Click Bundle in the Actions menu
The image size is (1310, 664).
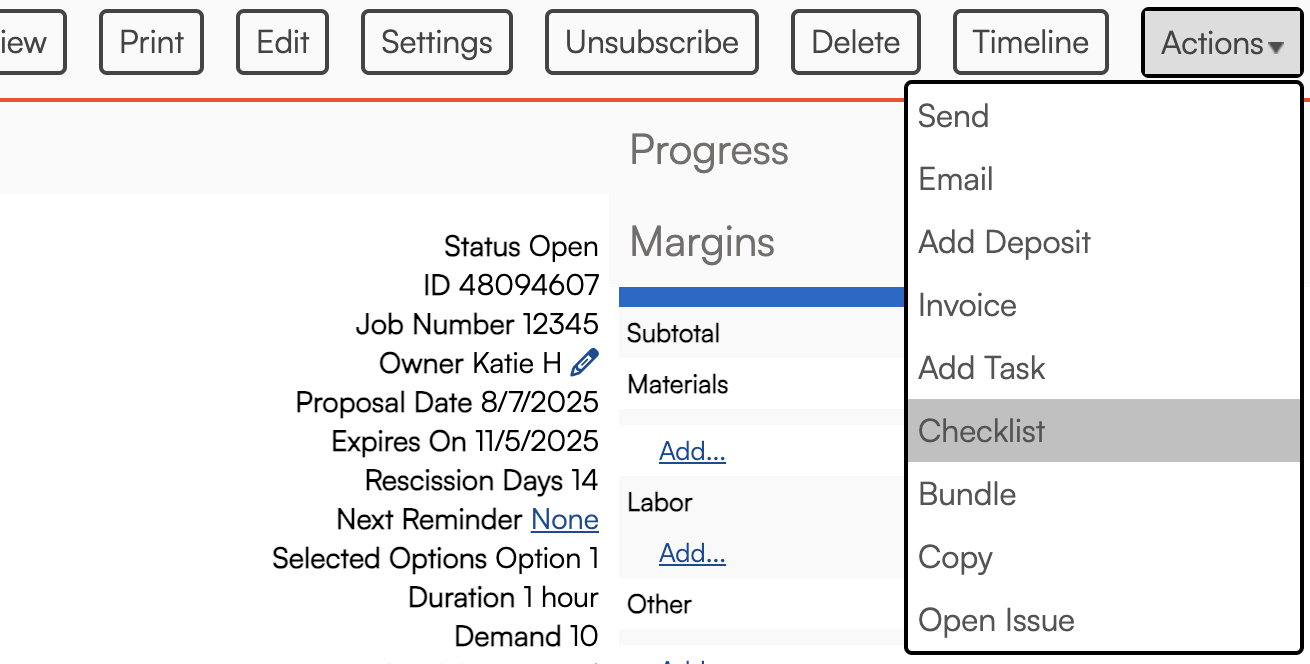[x=967, y=494]
